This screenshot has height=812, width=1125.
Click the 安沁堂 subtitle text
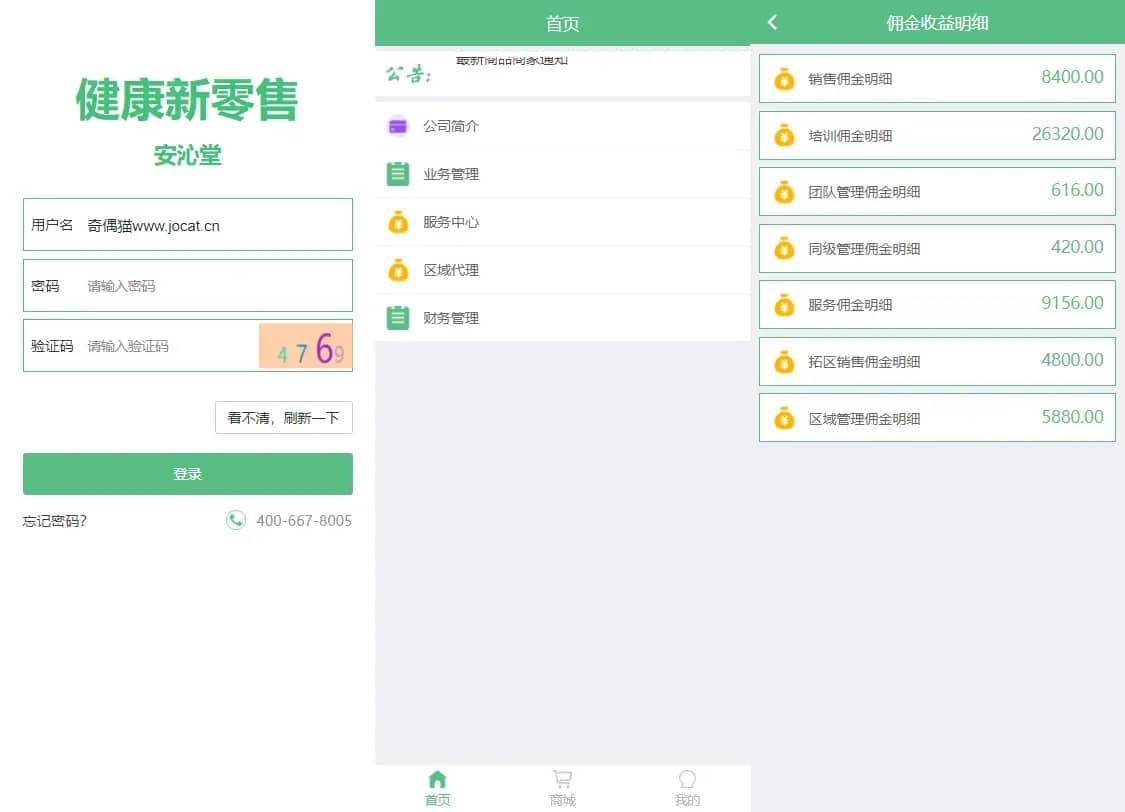pyautogui.click(x=188, y=155)
